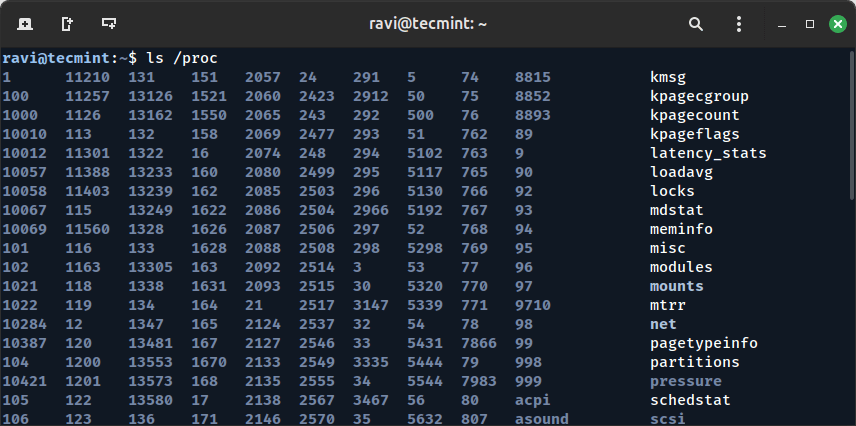Viewport: 856px width, 426px height.
Task: Select the mounts entry
Action: (676, 286)
